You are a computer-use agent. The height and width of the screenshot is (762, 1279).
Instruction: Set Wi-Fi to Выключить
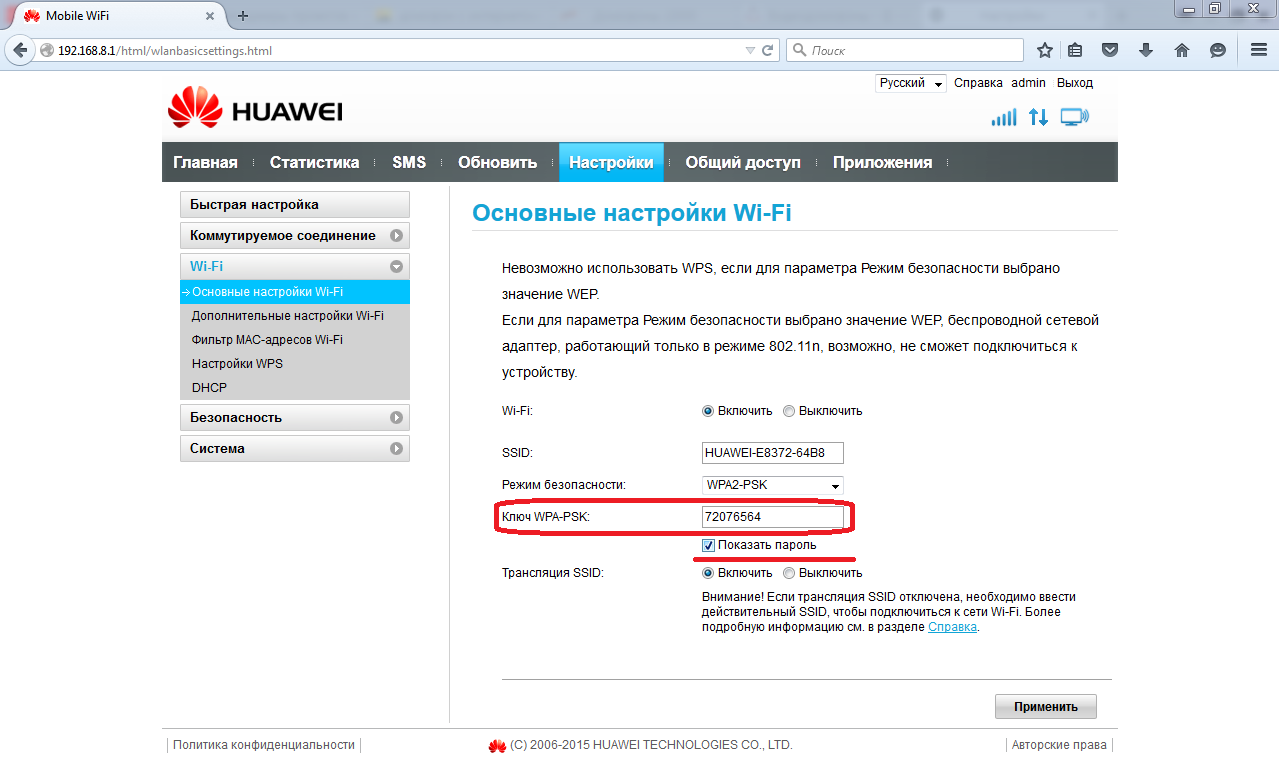[789, 411]
